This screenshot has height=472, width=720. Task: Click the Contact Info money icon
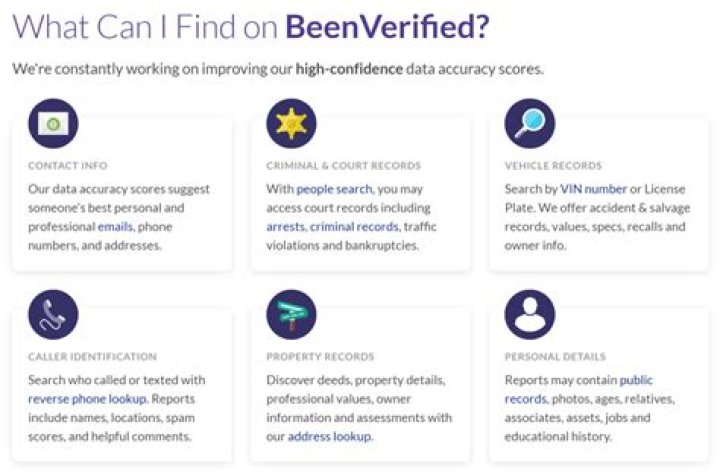(x=53, y=124)
